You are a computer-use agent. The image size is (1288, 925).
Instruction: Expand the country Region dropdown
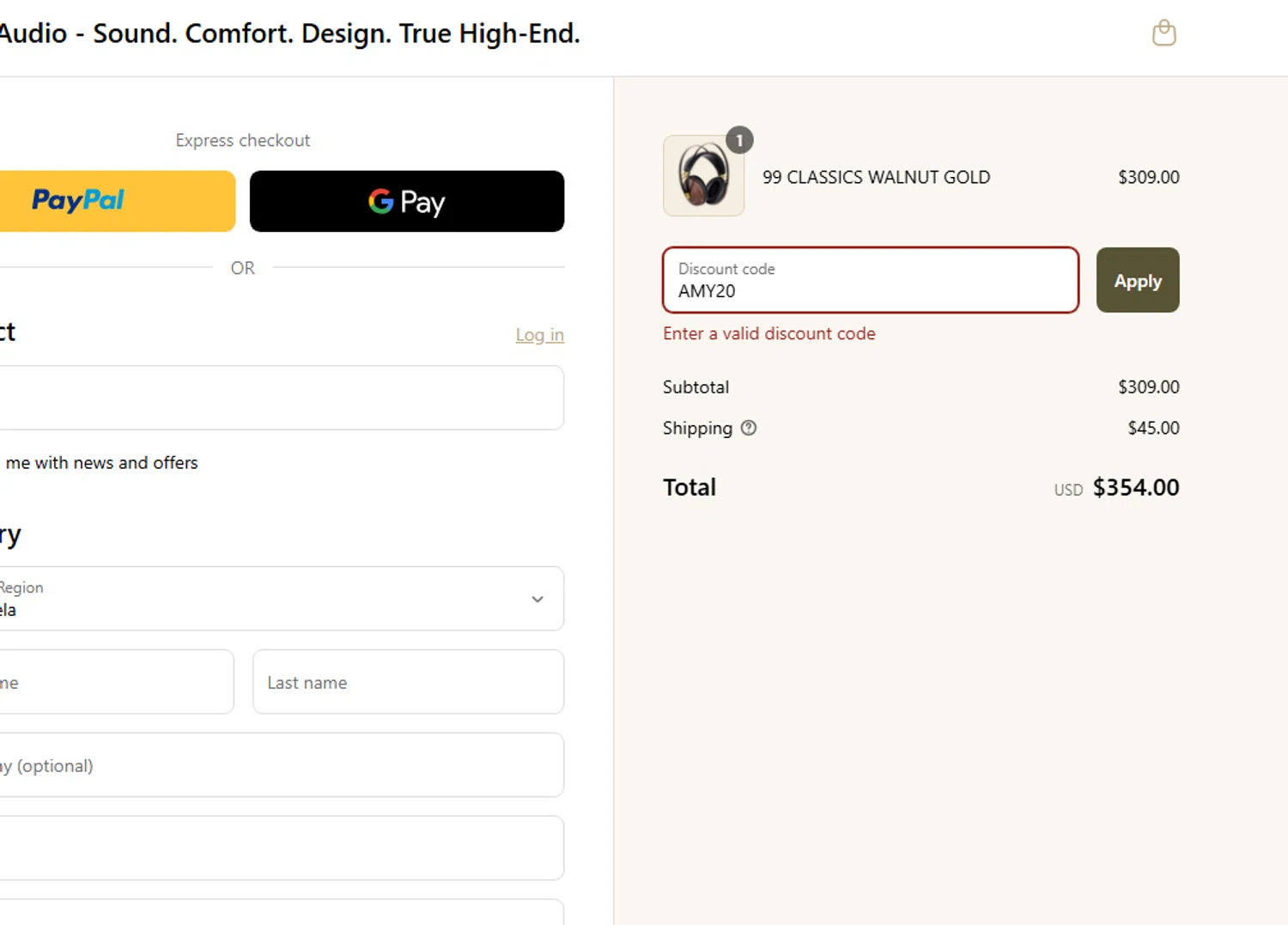point(282,599)
